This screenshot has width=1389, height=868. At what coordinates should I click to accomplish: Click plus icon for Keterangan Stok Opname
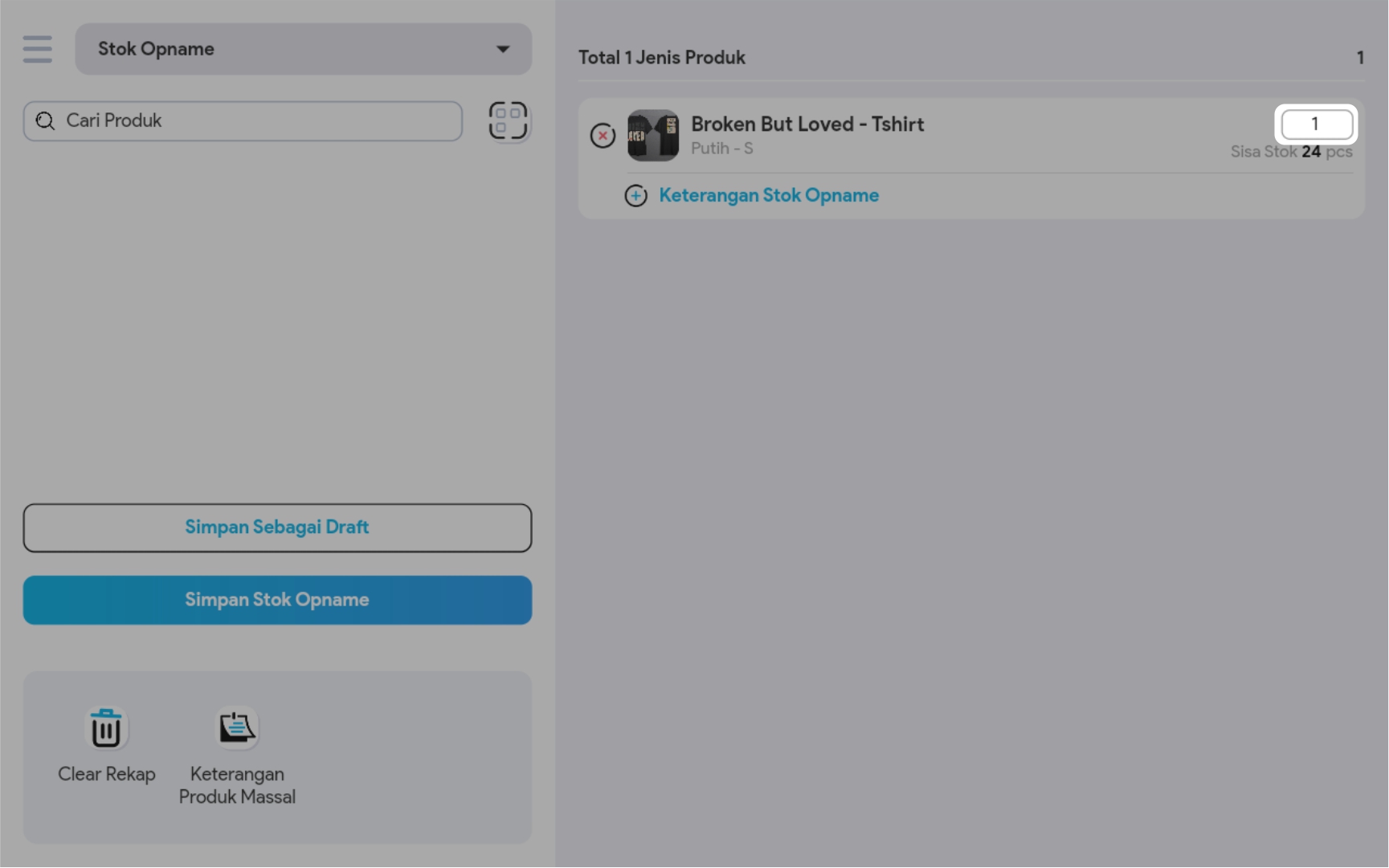click(x=635, y=196)
